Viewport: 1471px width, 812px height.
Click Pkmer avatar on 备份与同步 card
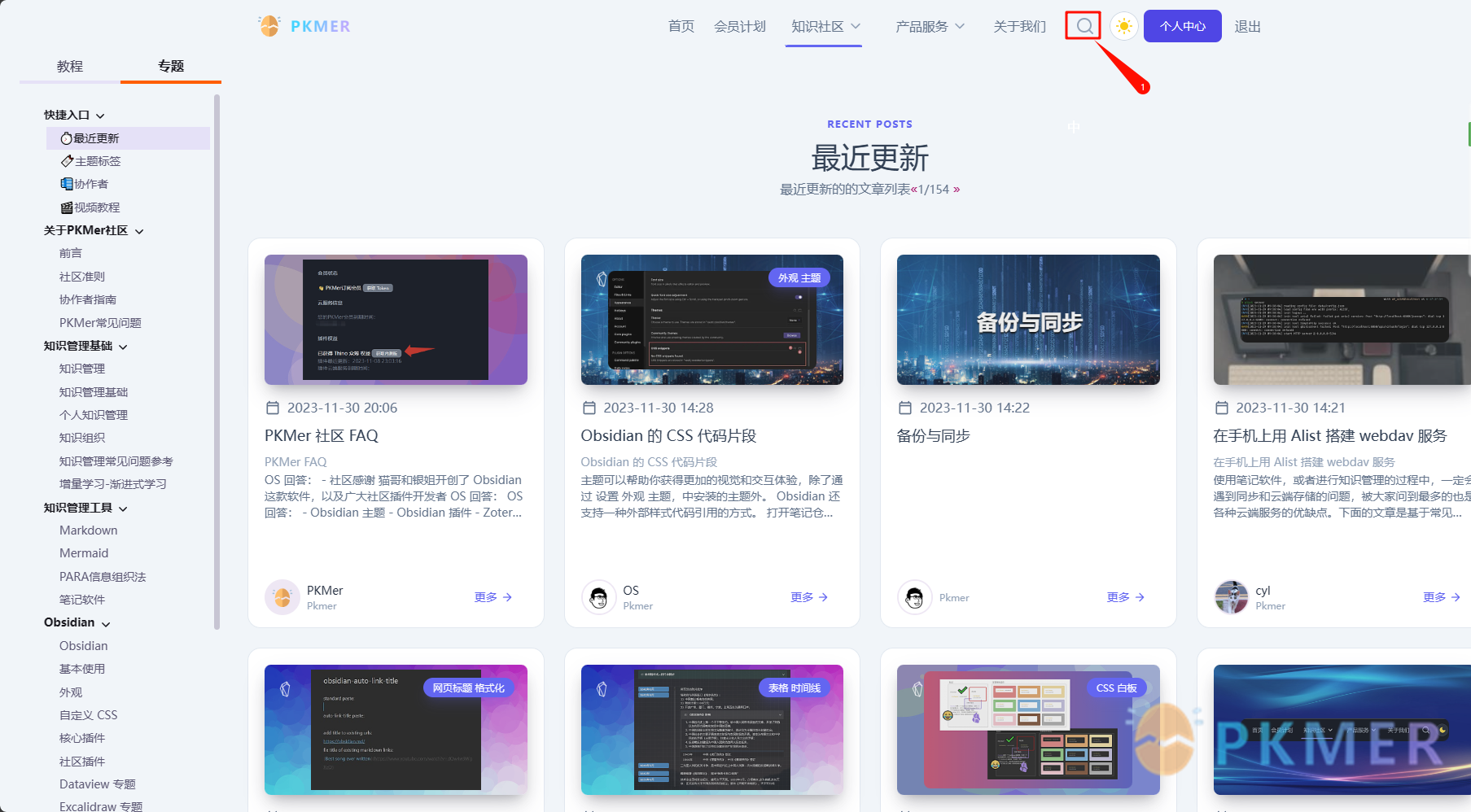pos(914,597)
